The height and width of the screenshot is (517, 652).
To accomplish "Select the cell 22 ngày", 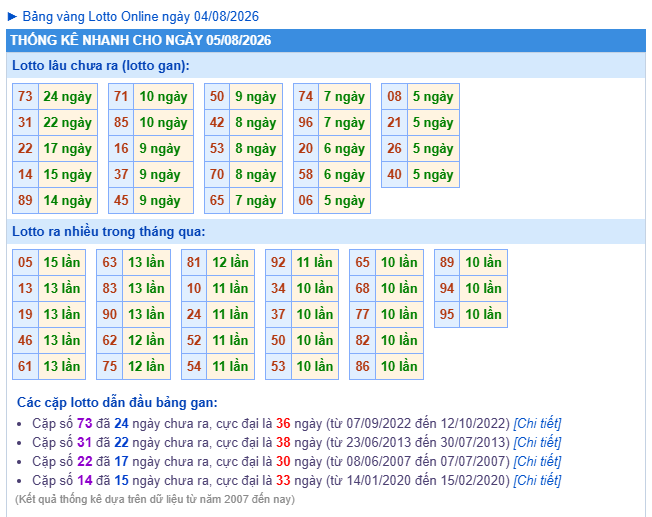I will (x=68, y=122).
